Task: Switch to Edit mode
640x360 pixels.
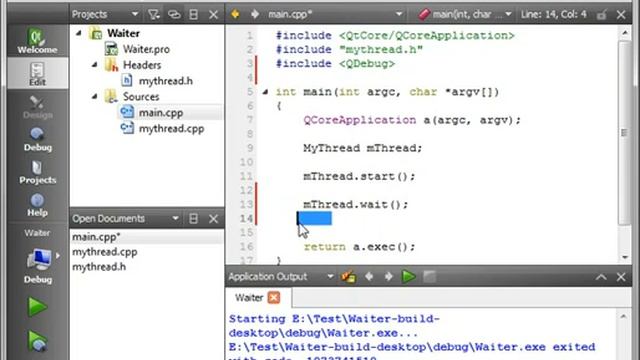Action: (37, 73)
